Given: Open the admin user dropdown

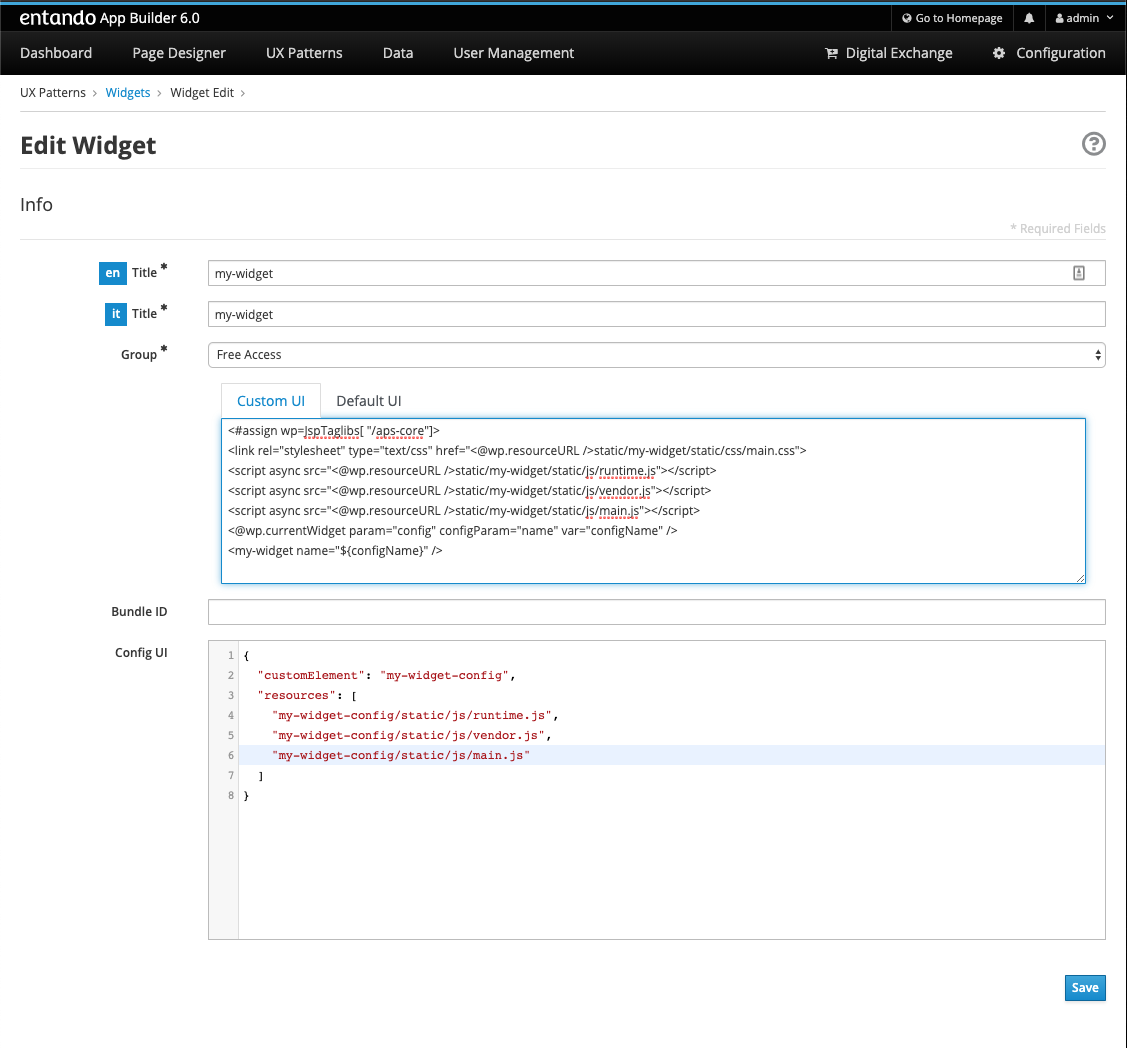Looking at the screenshot, I should 1083,18.
